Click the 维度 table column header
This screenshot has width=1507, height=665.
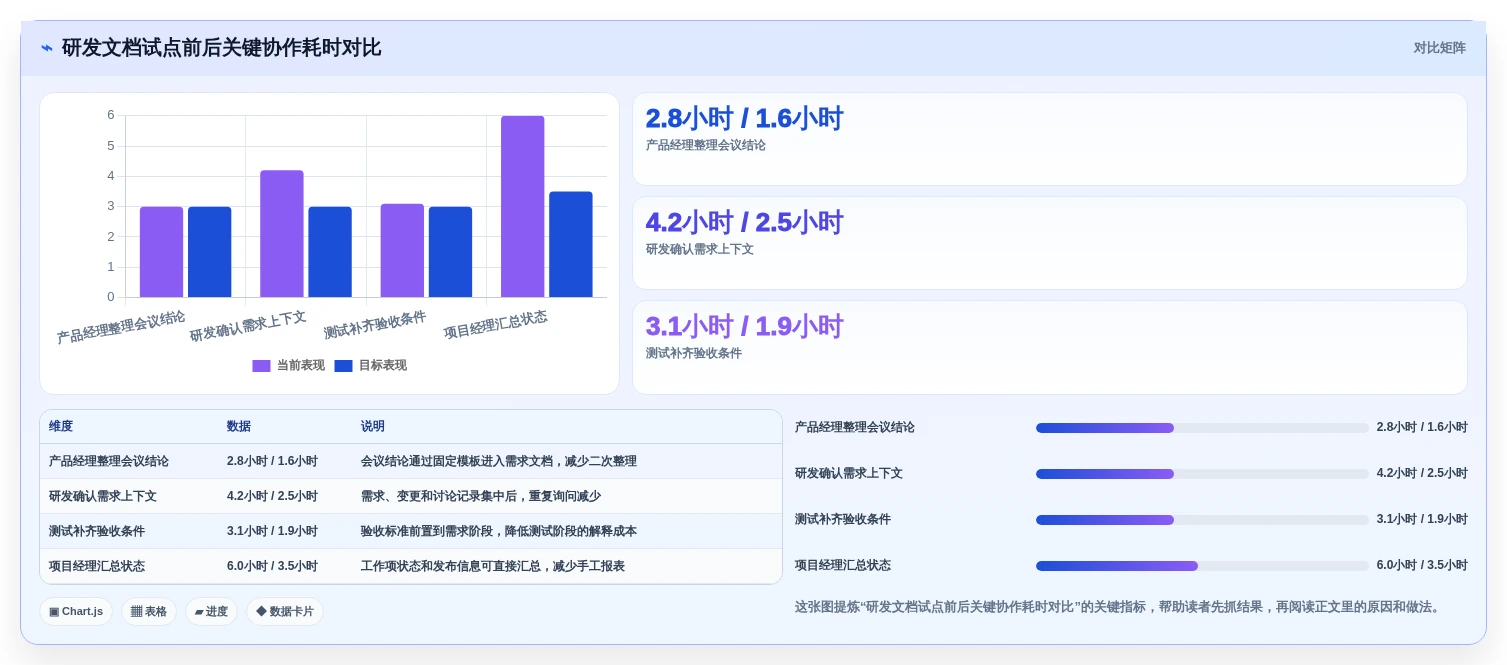click(x=61, y=426)
